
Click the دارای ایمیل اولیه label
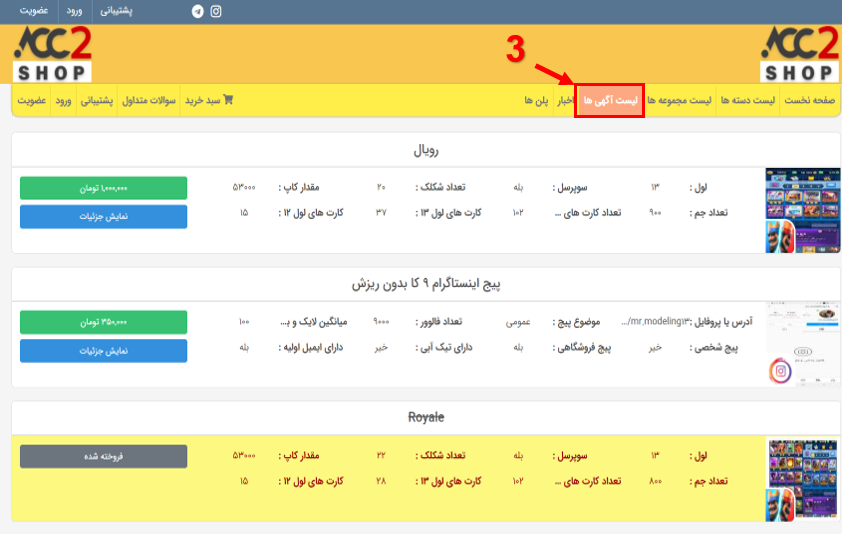[310, 348]
